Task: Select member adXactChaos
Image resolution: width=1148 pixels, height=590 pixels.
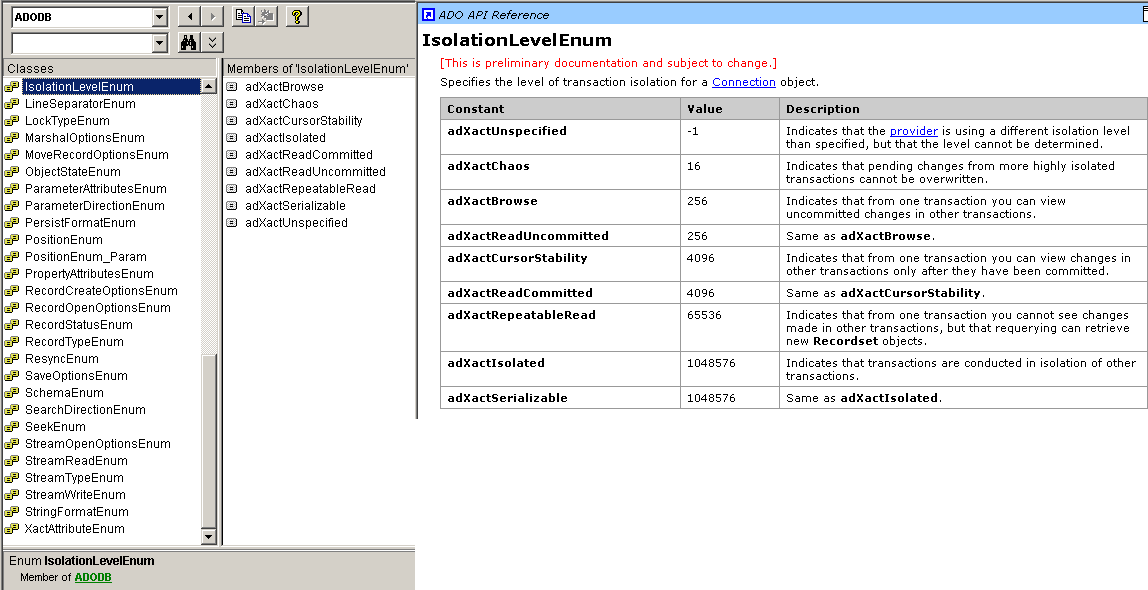Action: (282, 104)
